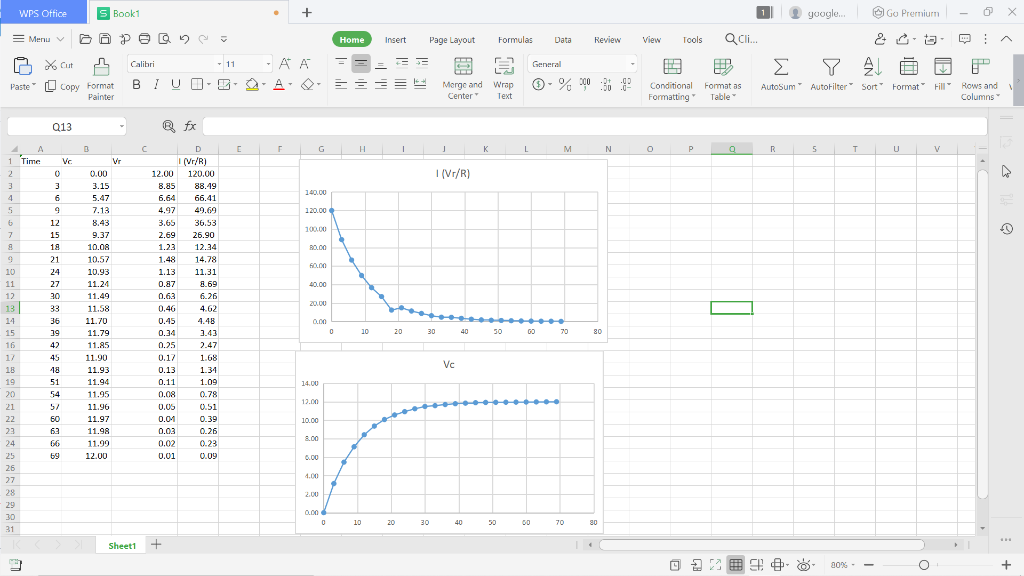Undo the last action

coord(184,39)
